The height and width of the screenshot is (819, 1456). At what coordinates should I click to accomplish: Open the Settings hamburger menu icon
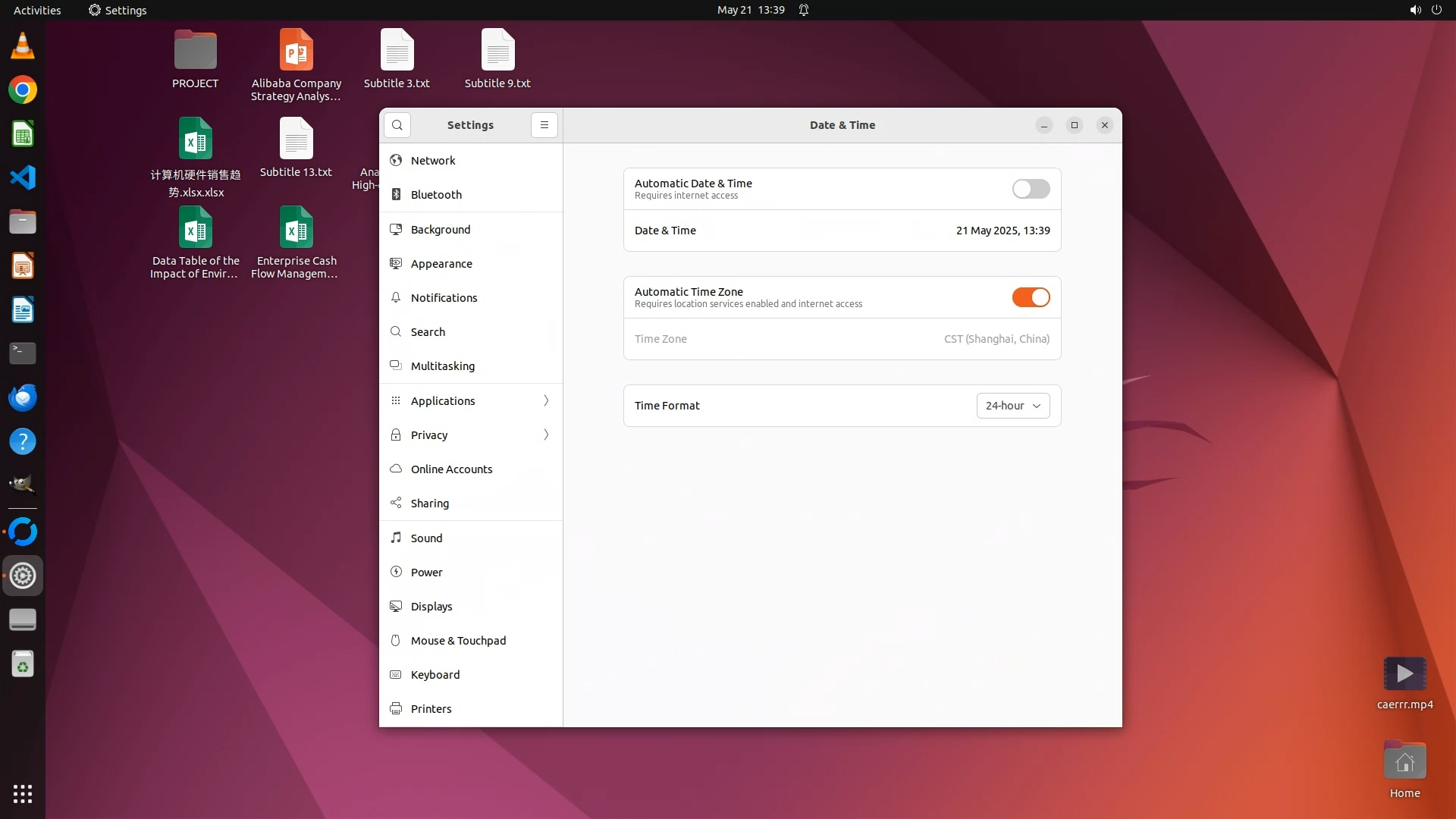[544, 125]
